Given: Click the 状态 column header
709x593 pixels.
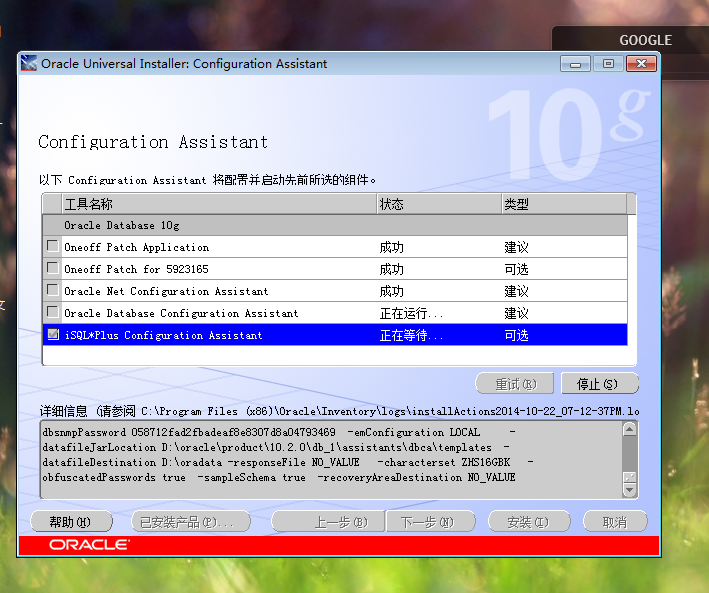Looking at the screenshot, I should [x=439, y=204].
